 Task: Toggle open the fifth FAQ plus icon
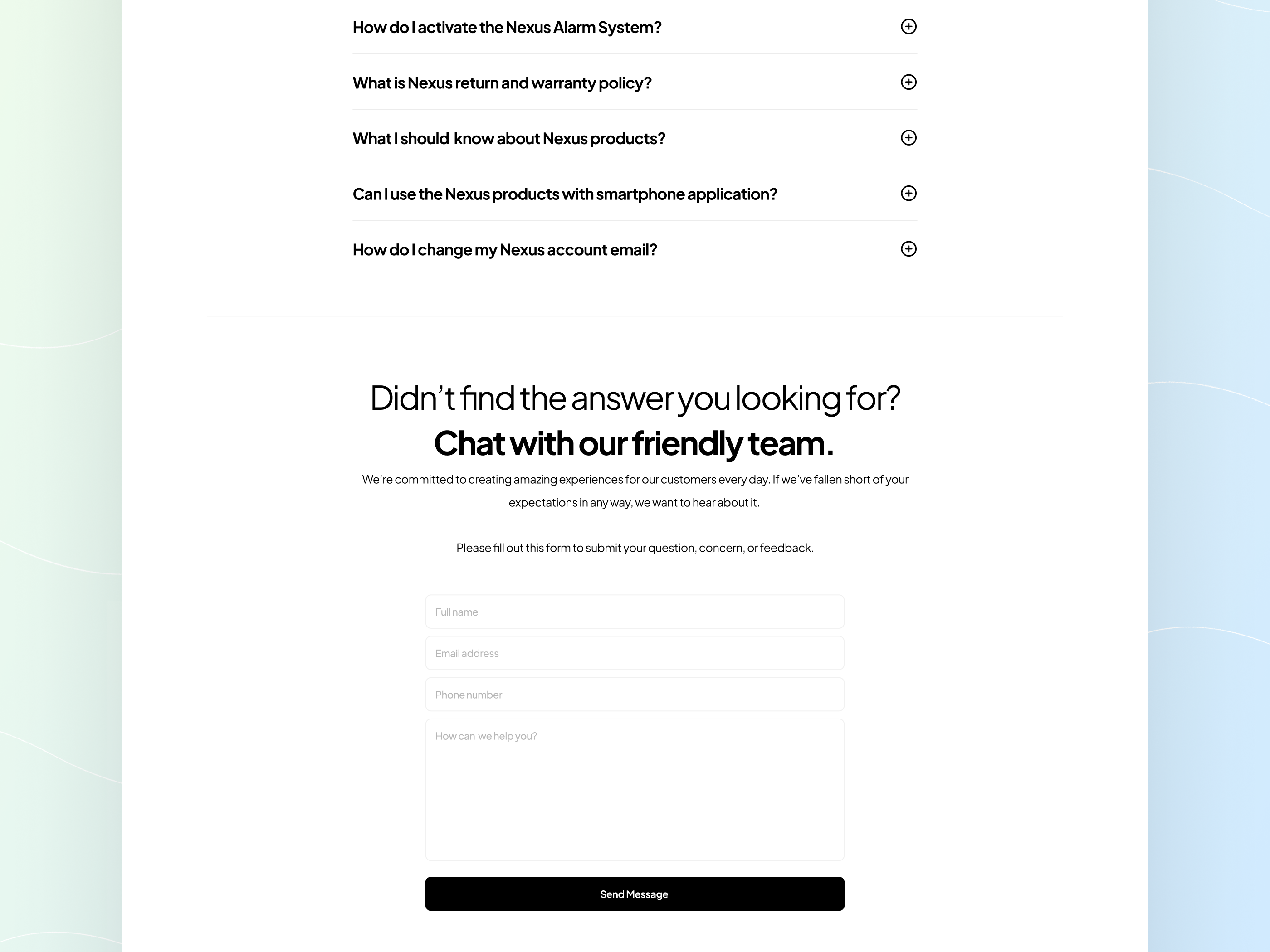pyautogui.click(x=908, y=249)
